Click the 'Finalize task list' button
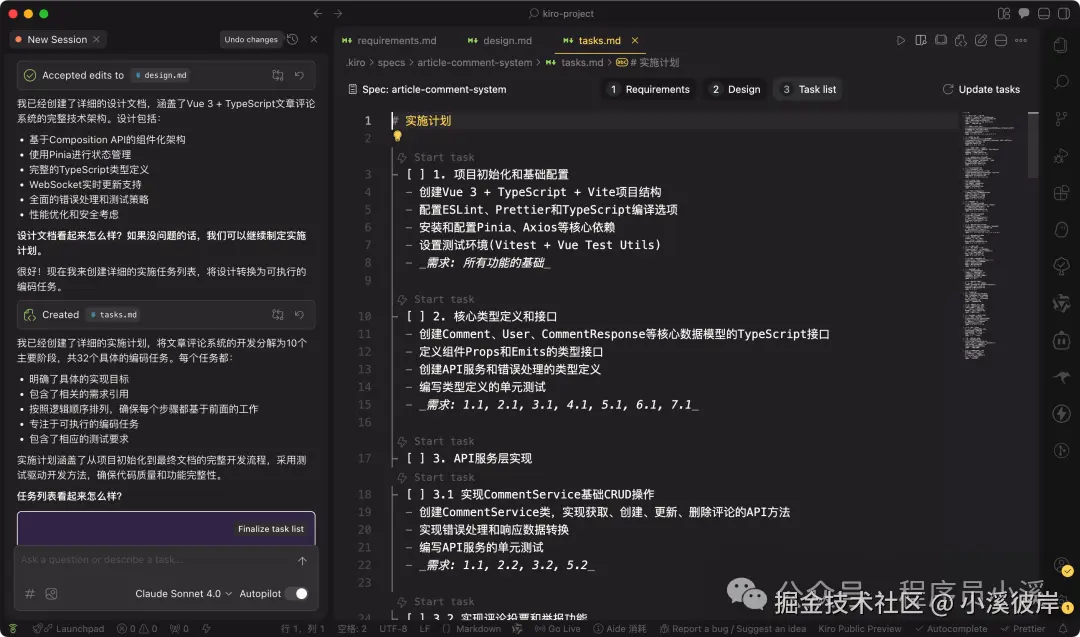Viewport: 1080px width, 637px height. point(272,529)
